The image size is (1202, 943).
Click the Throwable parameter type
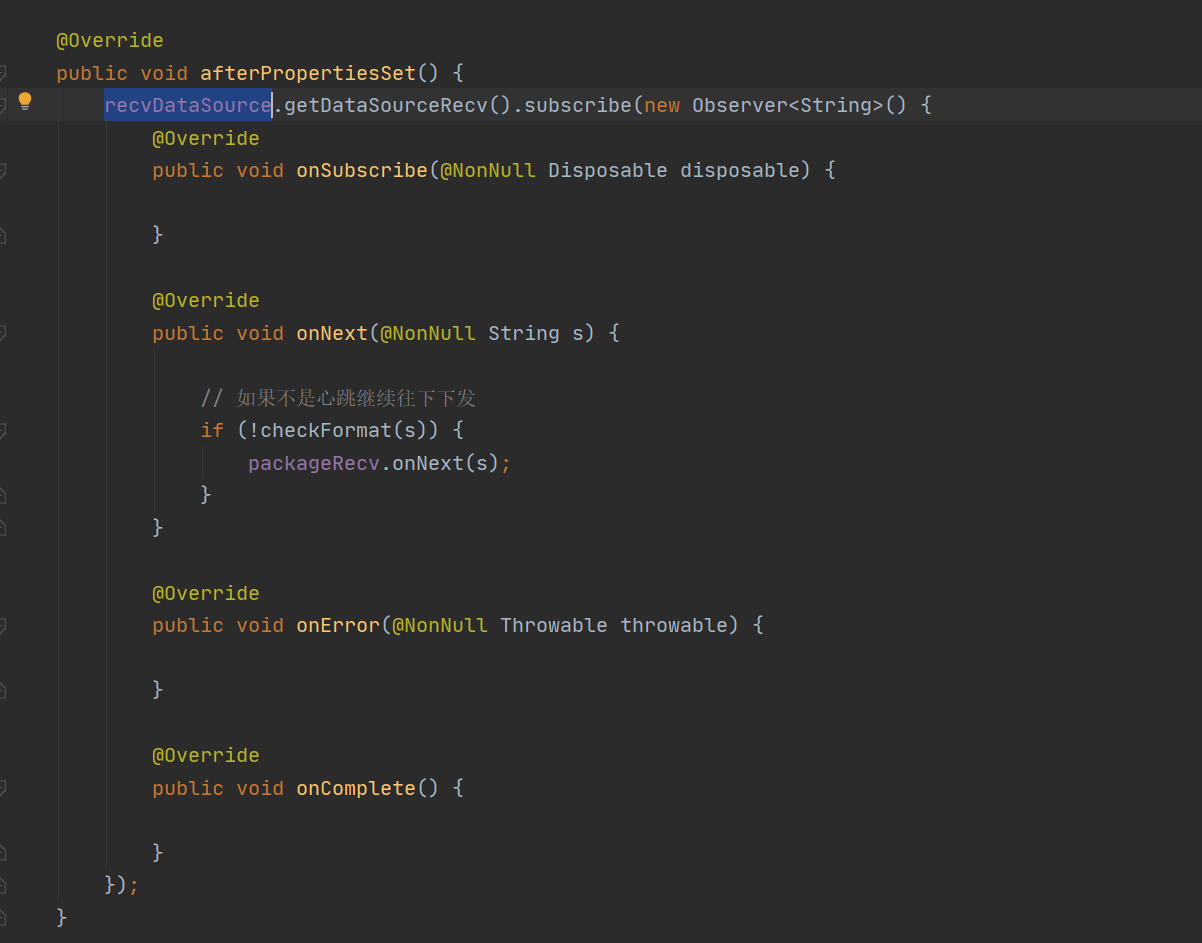pyautogui.click(x=553, y=625)
